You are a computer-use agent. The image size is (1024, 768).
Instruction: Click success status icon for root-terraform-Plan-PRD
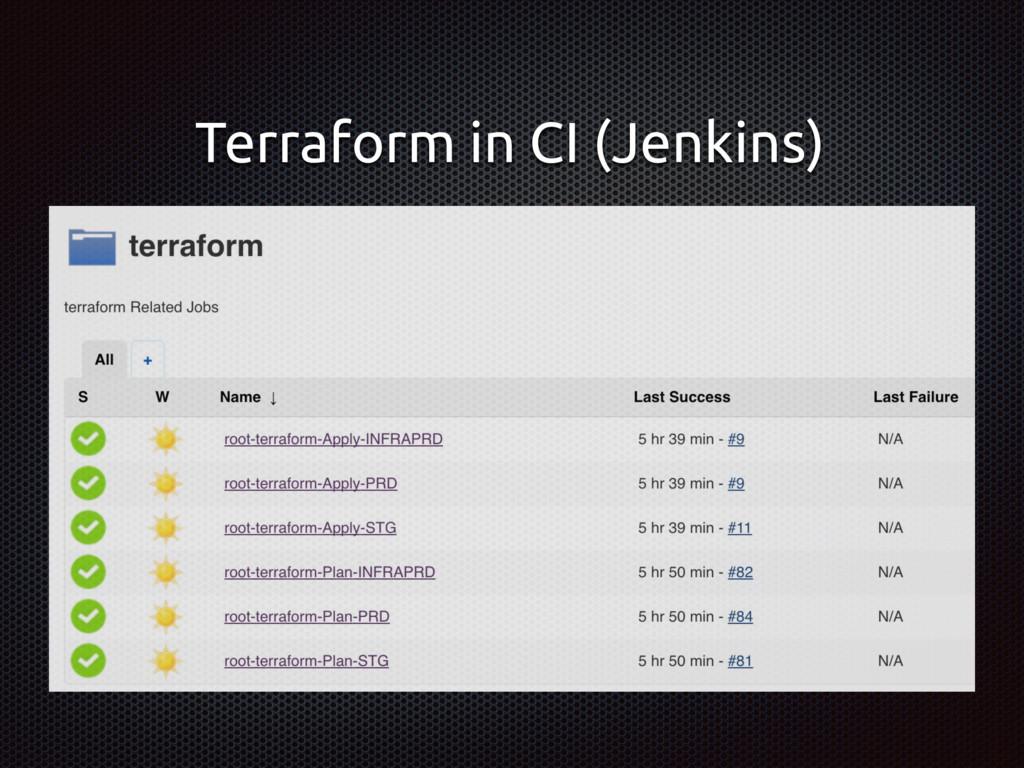click(x=88, y=616)
